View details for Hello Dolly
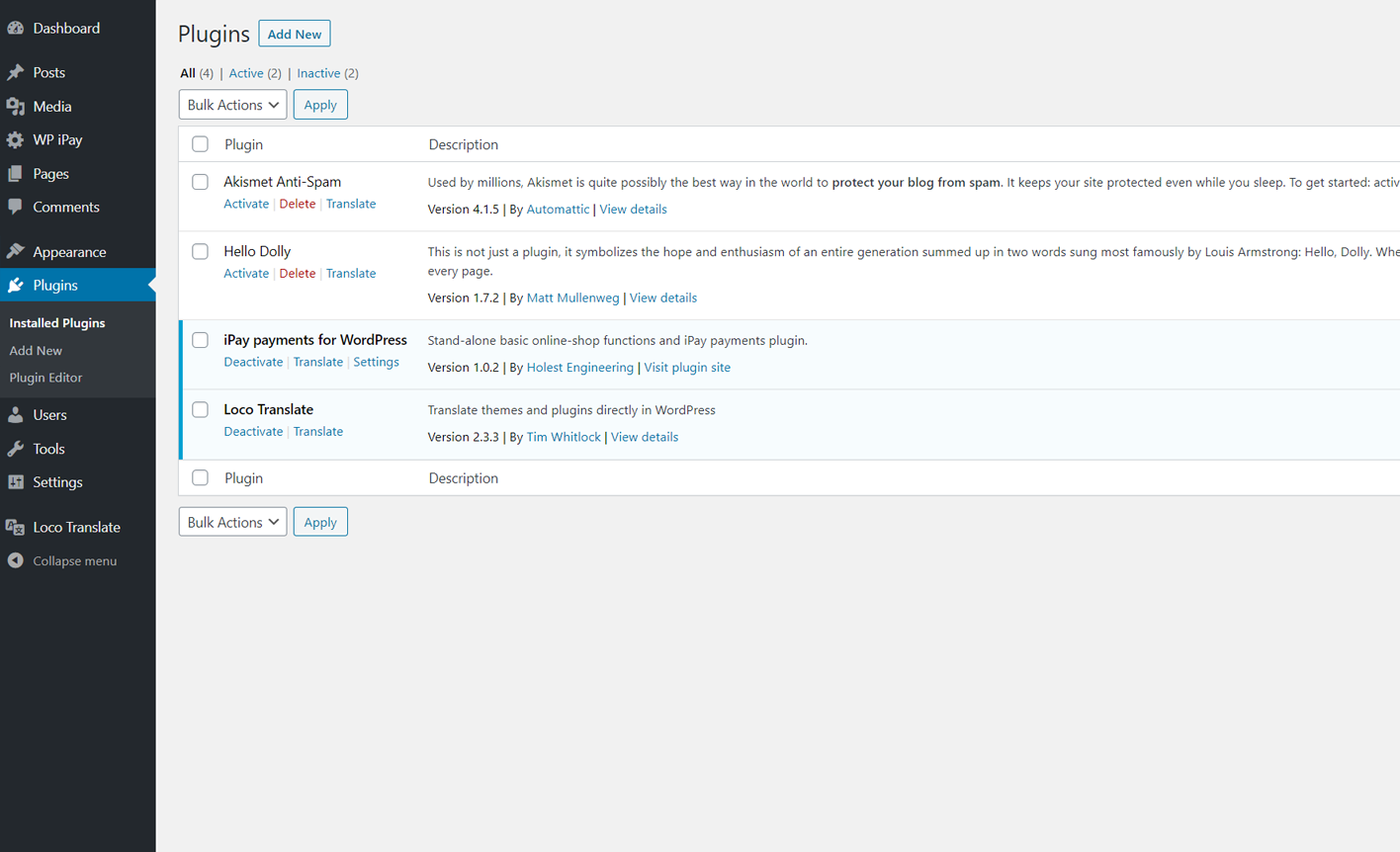This screenshot has width=1400, height=852. click(x=663, y=298)
